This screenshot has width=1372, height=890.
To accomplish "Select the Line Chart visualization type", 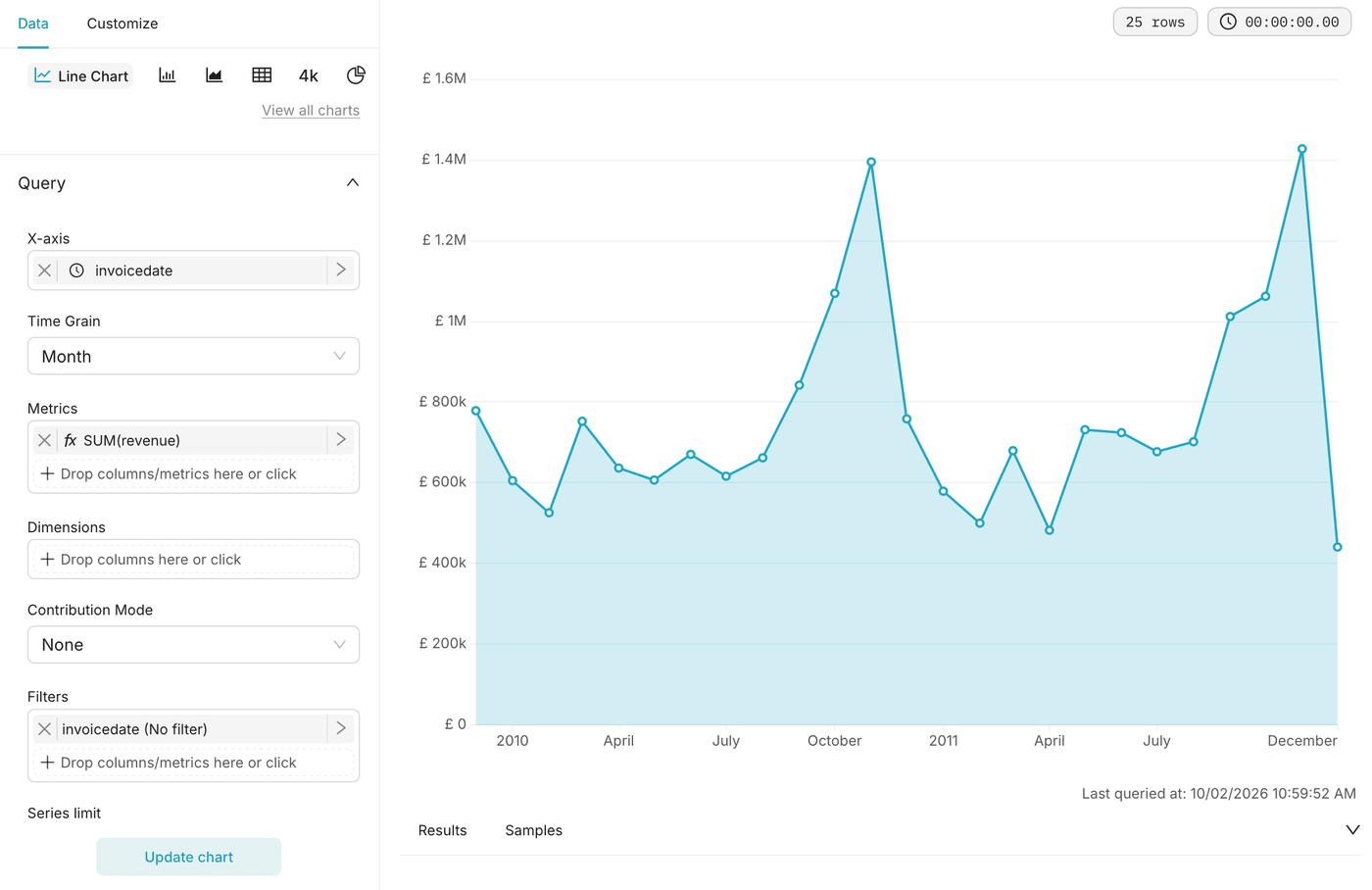I will (x=81, y=75).
